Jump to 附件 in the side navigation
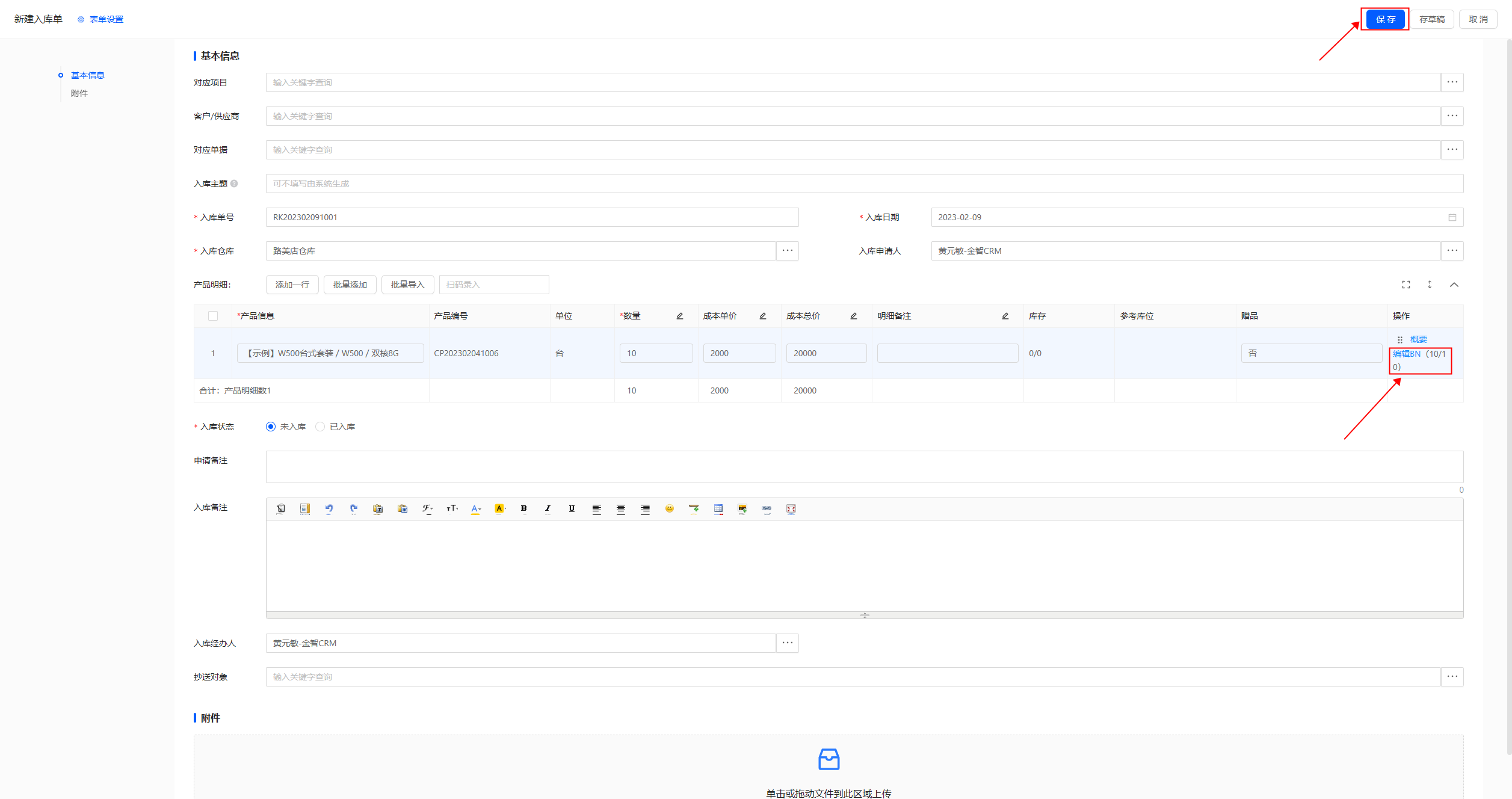This screenshot has height=799, width=1512. point(79,93)
